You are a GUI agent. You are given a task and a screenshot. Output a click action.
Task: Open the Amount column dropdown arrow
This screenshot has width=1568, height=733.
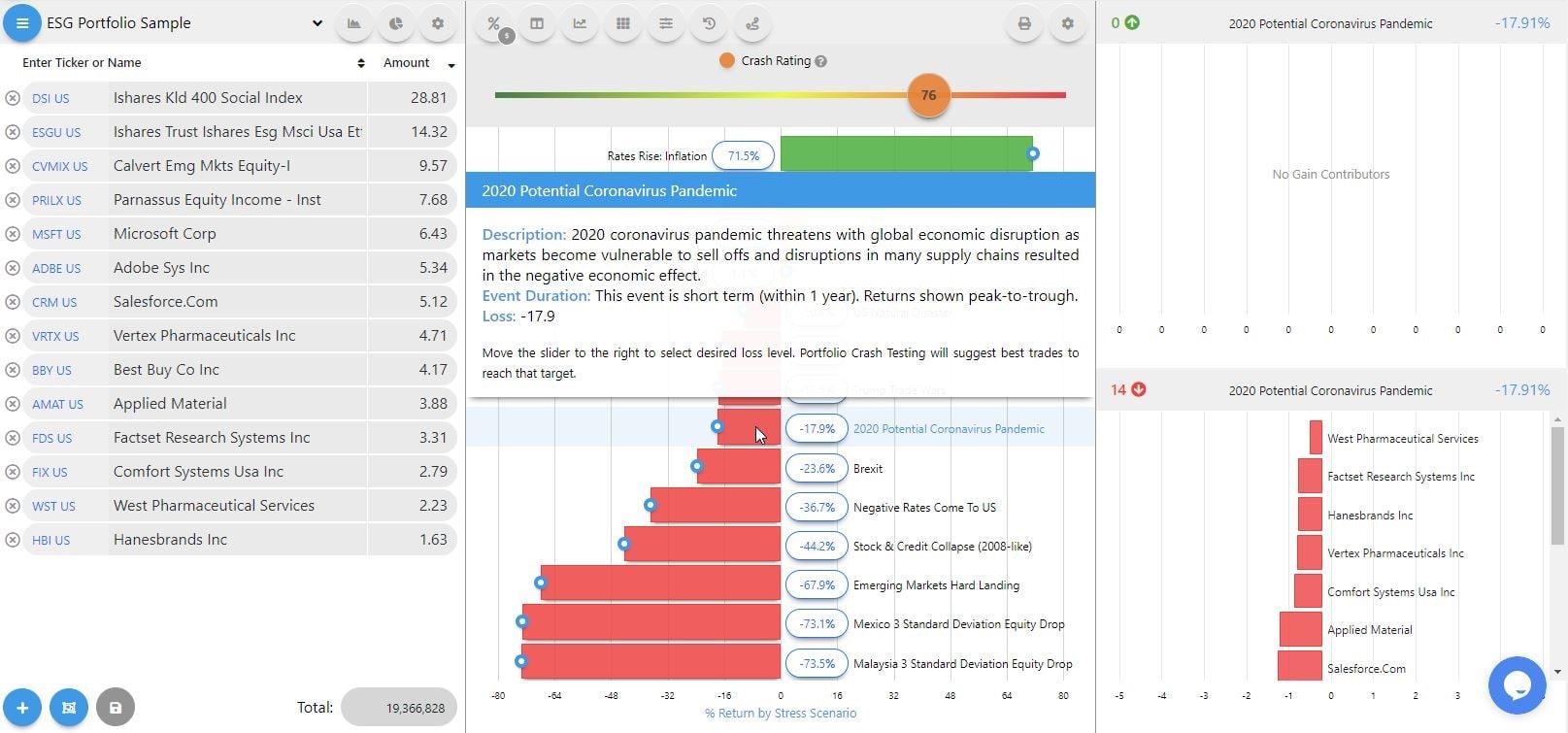click(451, 65)
